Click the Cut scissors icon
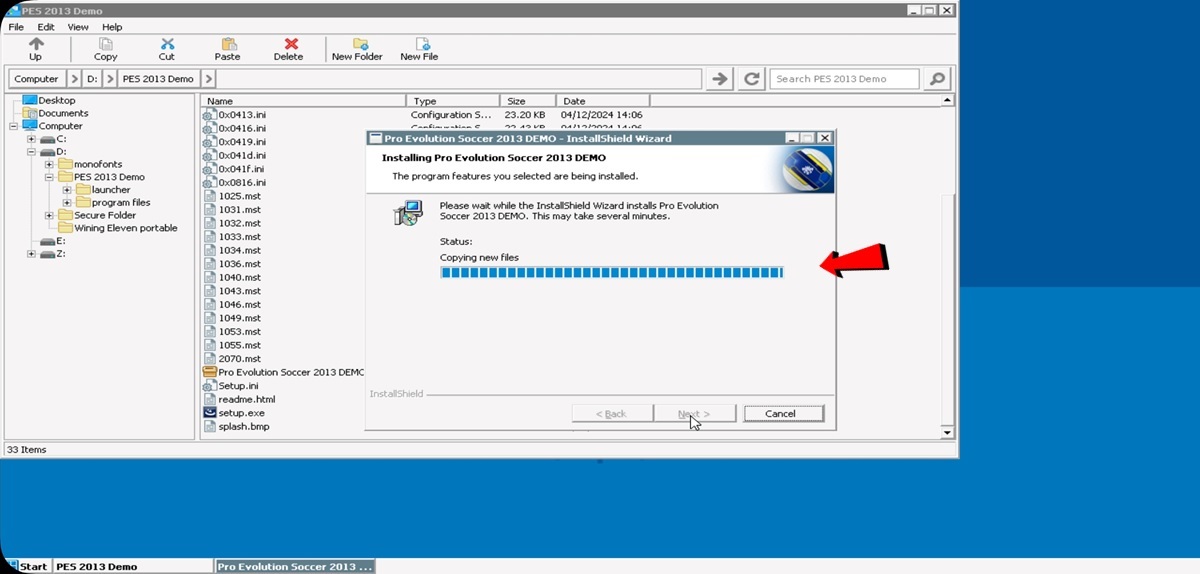This screenshot has height=574, width=1200. (167, 44)
